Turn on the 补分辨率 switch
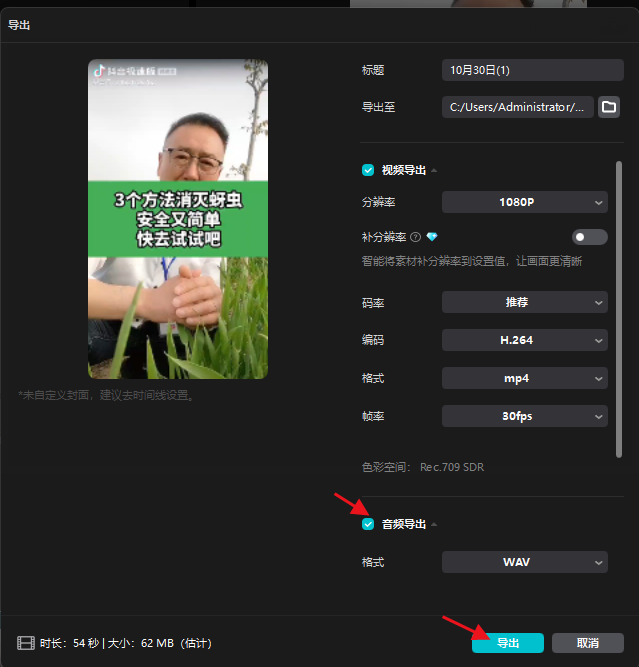The width and height of the screenshot is (639, 667). coord(589,237)
